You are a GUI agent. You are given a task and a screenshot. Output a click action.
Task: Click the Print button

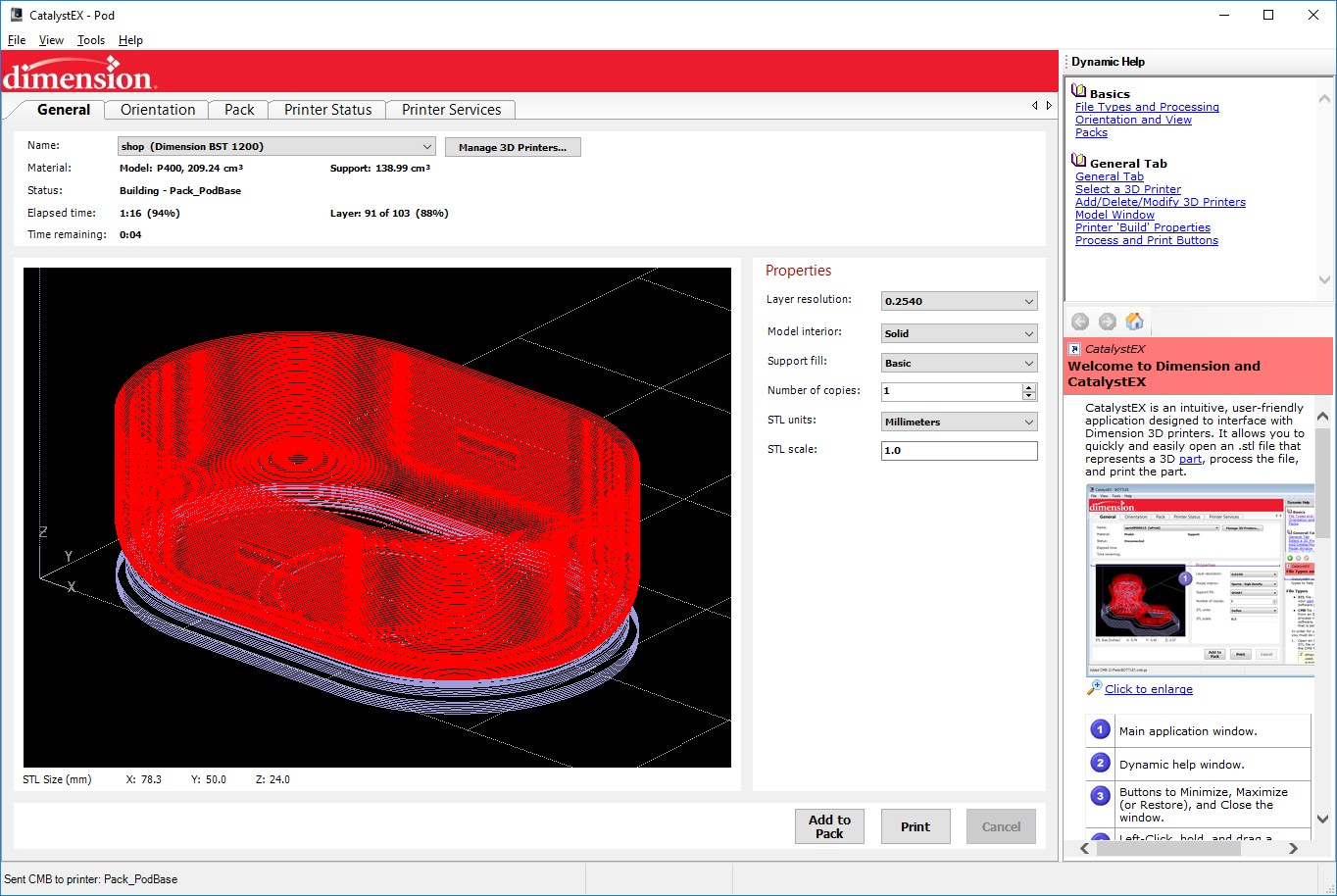coord(916,826)
